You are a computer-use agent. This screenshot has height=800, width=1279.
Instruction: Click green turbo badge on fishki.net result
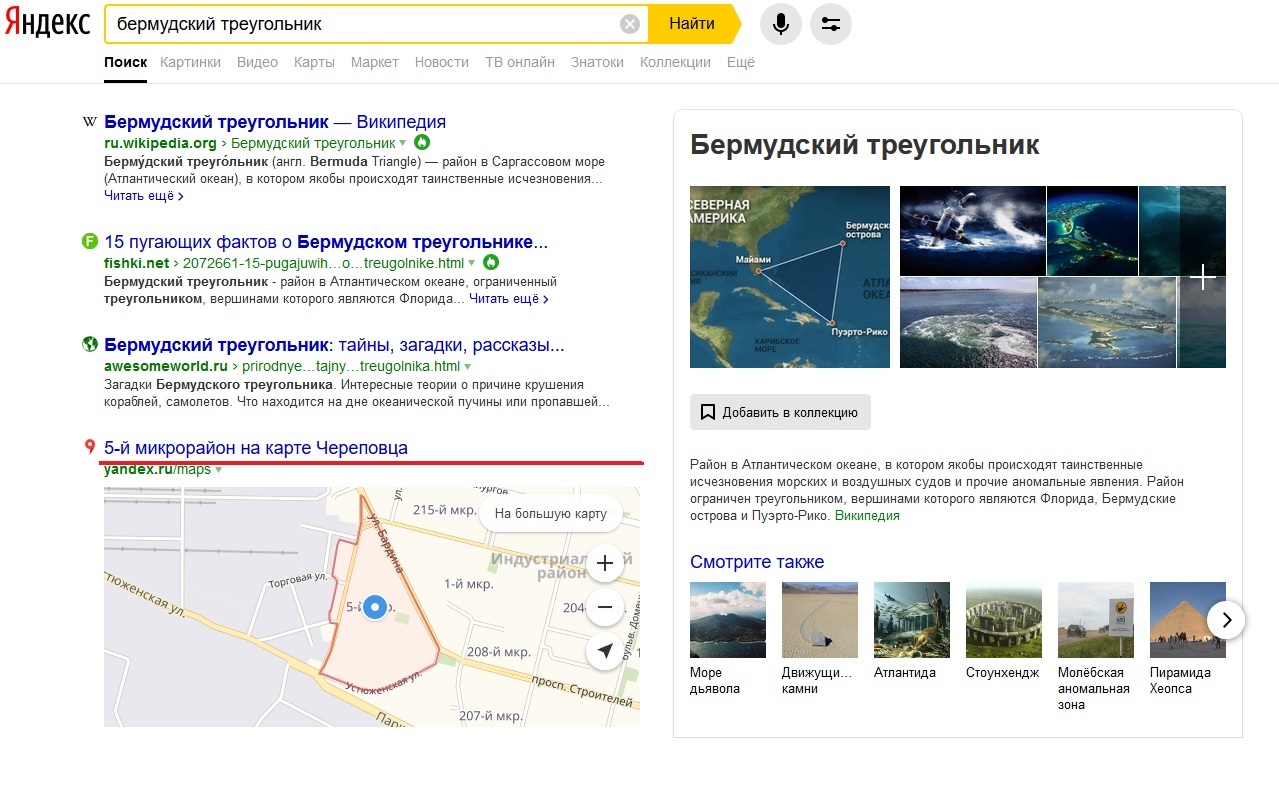coord(491,263)
